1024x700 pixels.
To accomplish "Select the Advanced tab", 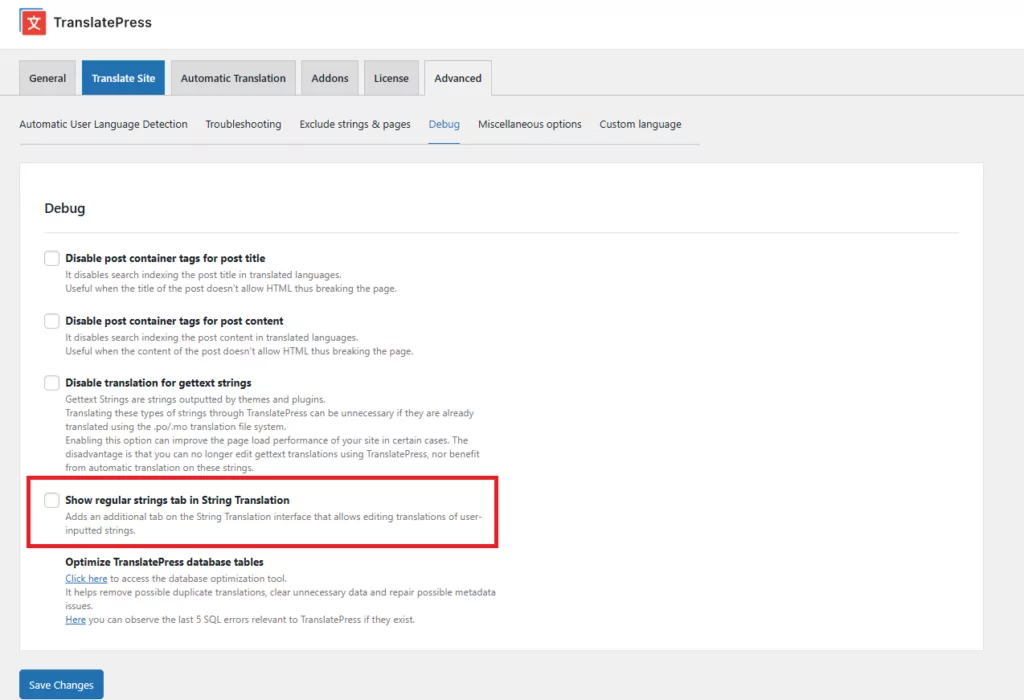I will tap(458, 78).
